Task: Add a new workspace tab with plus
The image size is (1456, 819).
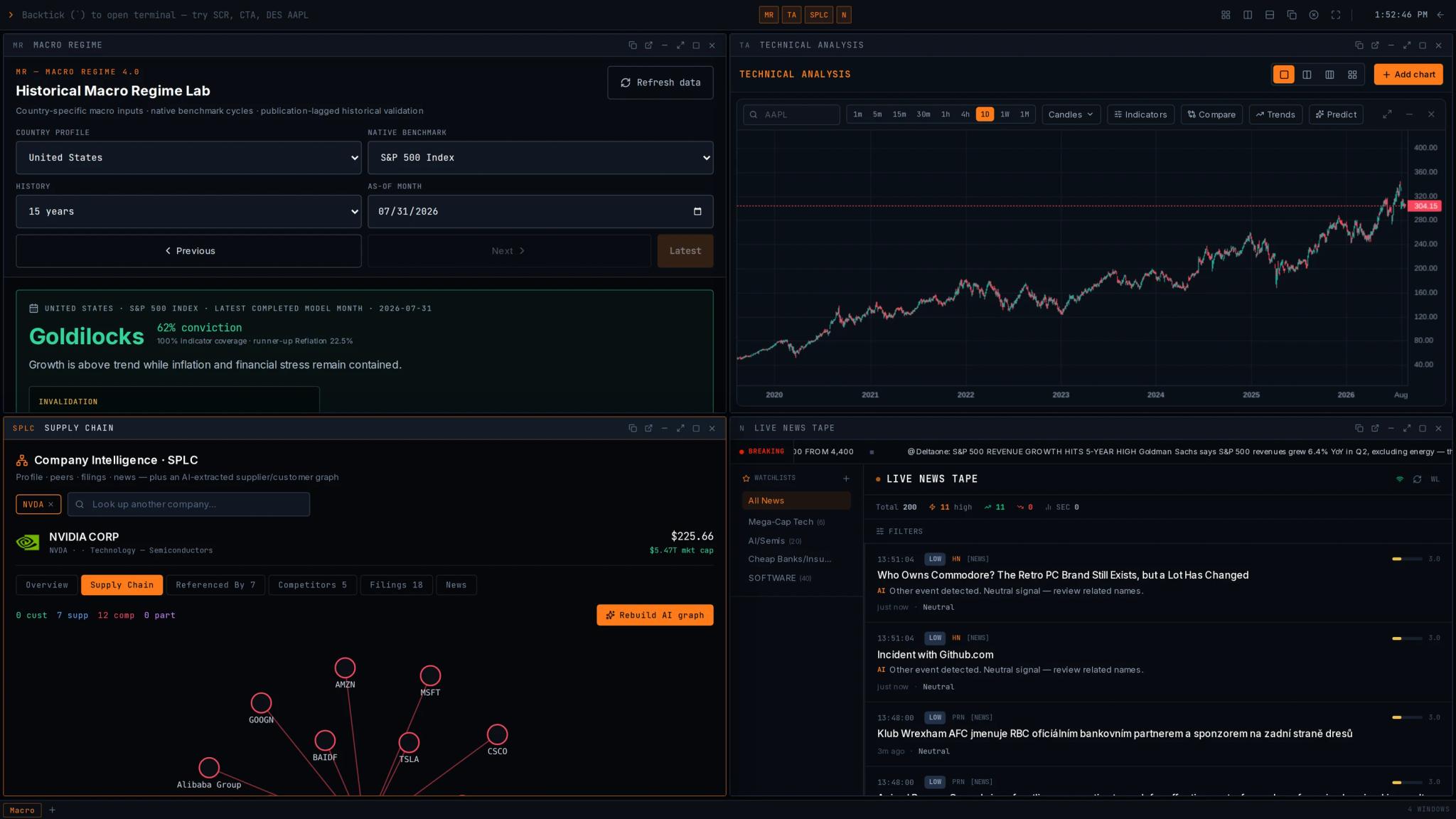Action: coord(52,810)
